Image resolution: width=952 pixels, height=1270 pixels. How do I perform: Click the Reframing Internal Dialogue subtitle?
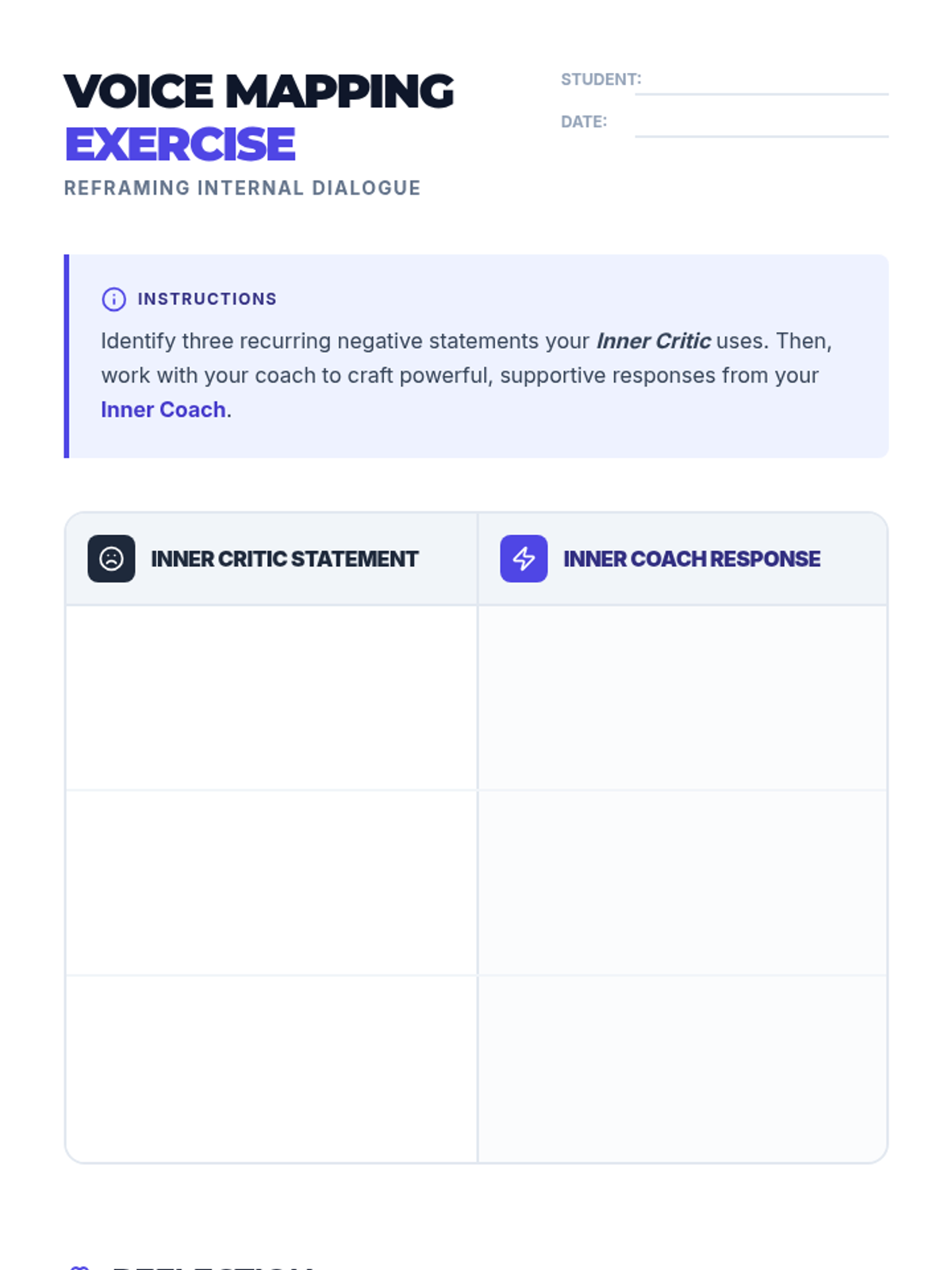tap(242, 188)
